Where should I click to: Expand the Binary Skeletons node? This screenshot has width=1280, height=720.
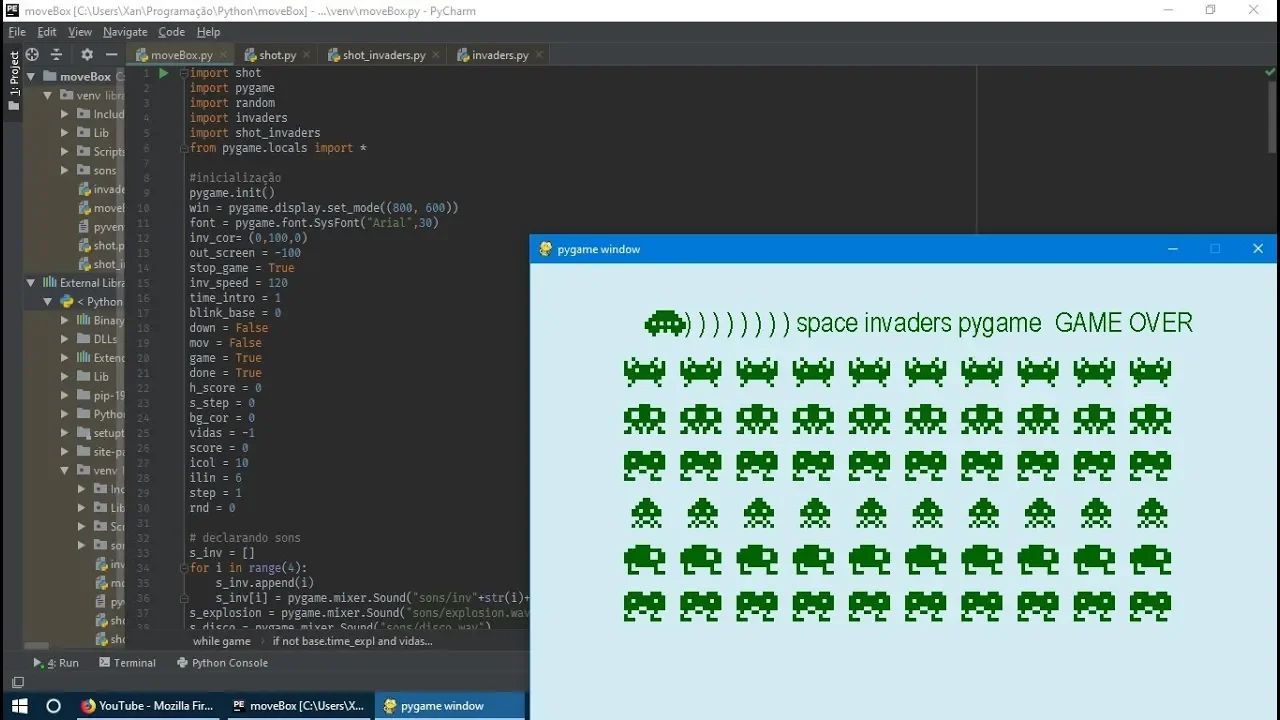tap(65, 320)
